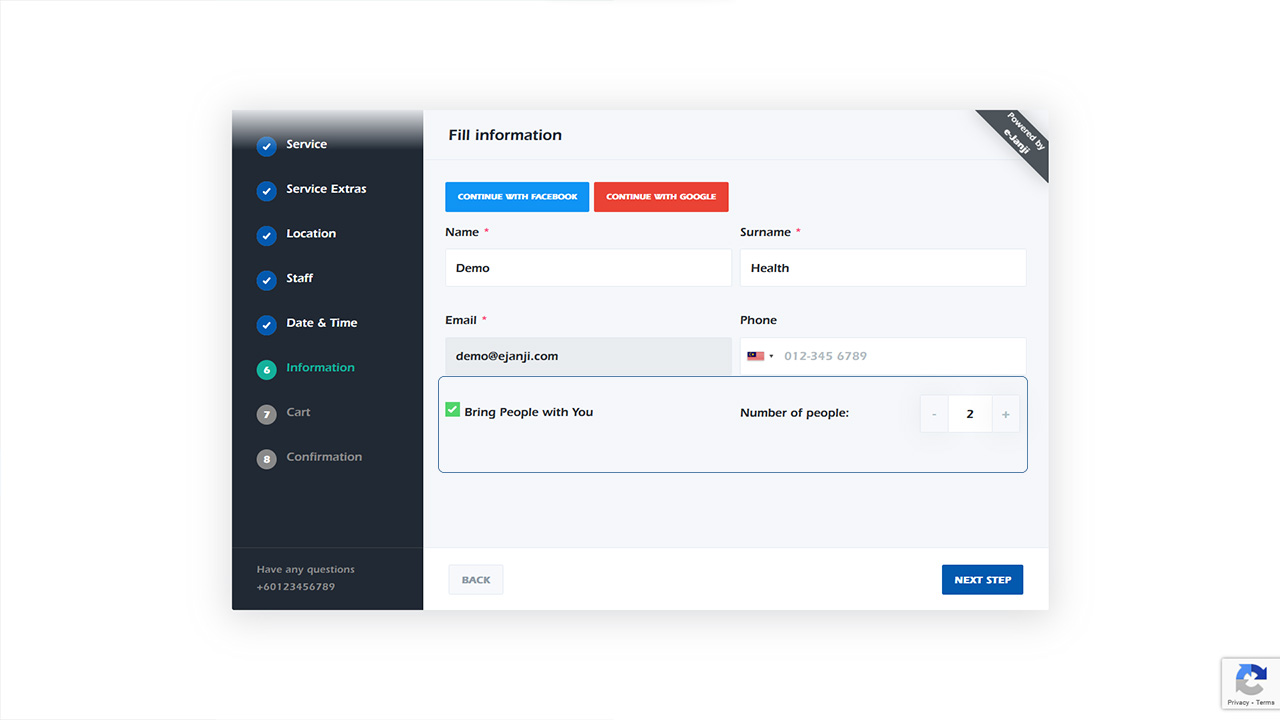
Task: Click the Location step checkmark icon
Action: tap(266, 236)
